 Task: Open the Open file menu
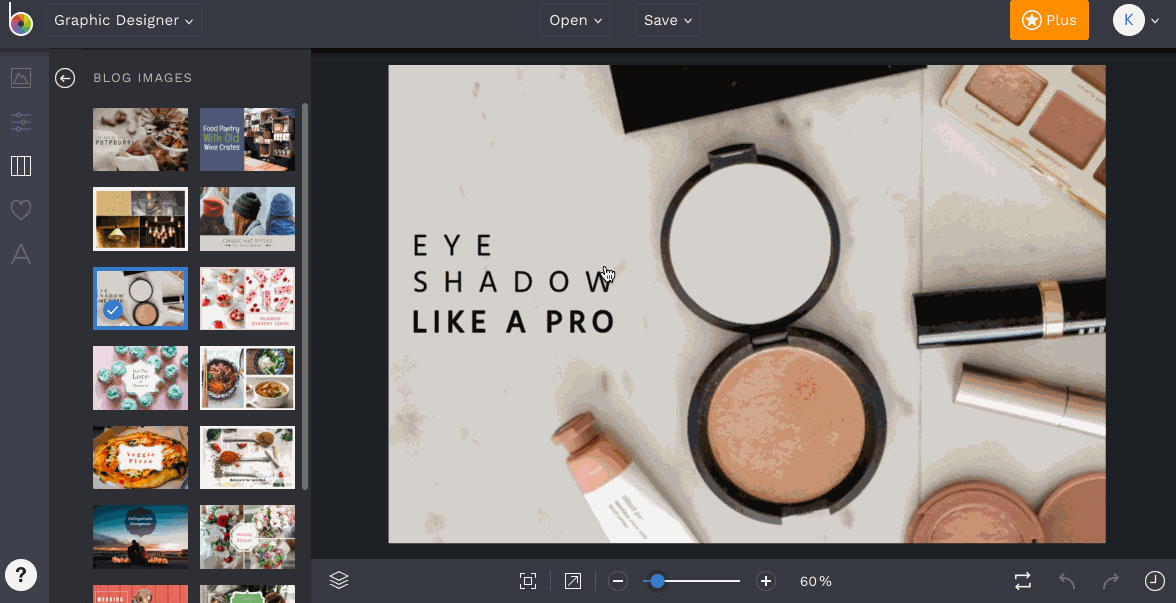pyautogui.click(x=575, y=19)
